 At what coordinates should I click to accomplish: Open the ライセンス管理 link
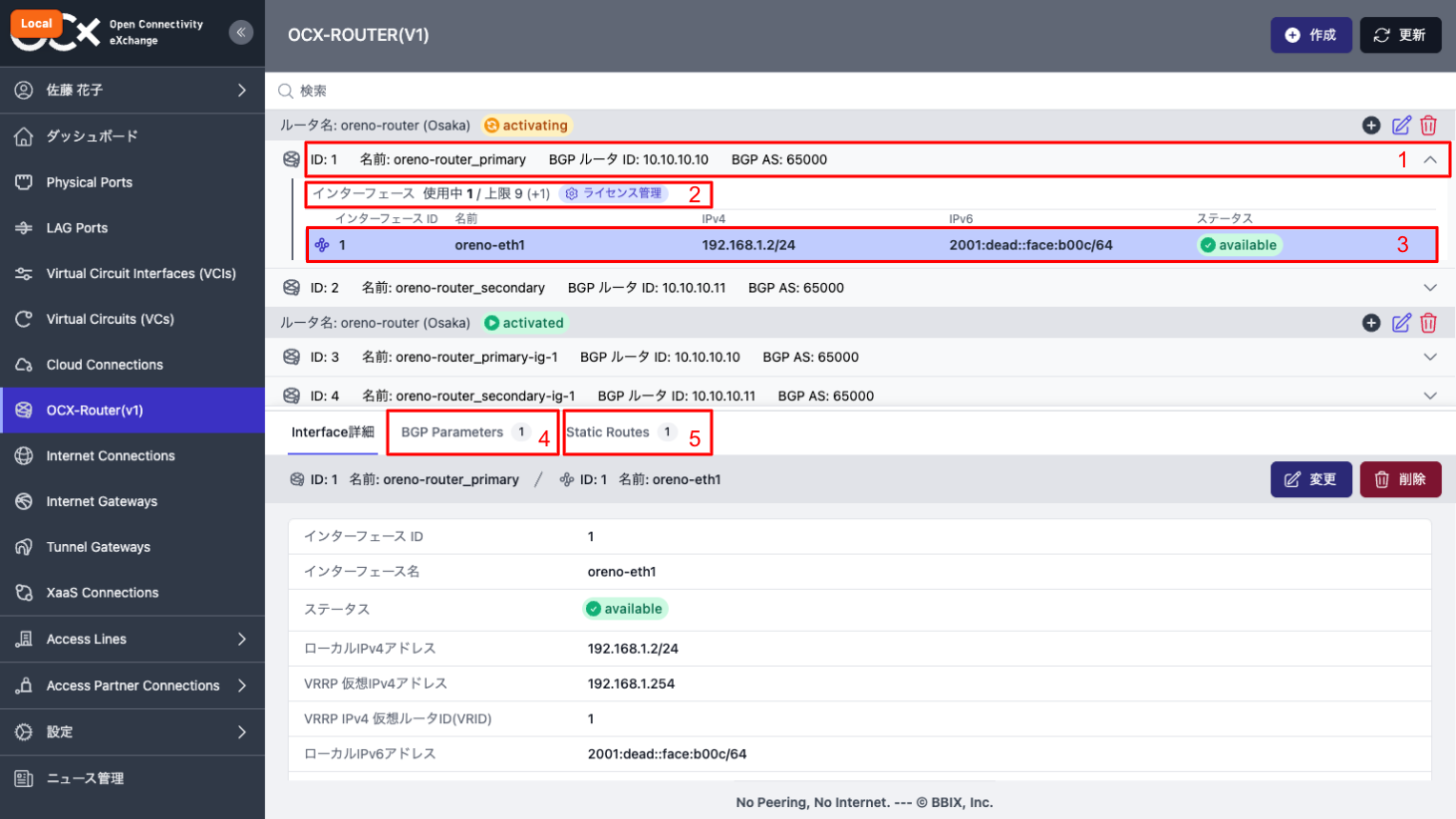(614, 193)
